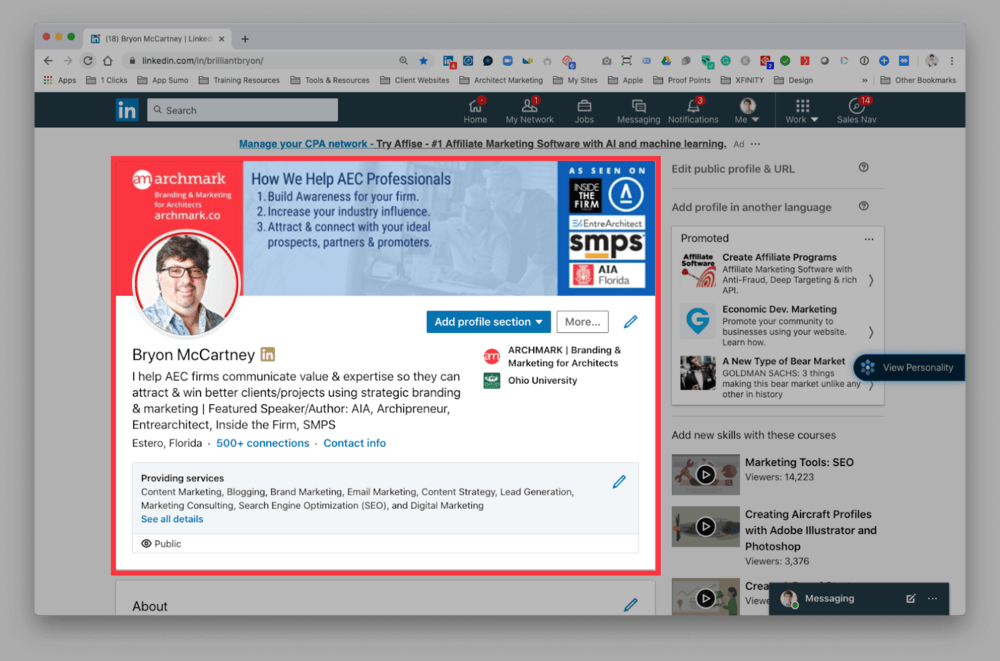Edit Providing services section pencil
1000x661 pixels.
coord(619,482)
